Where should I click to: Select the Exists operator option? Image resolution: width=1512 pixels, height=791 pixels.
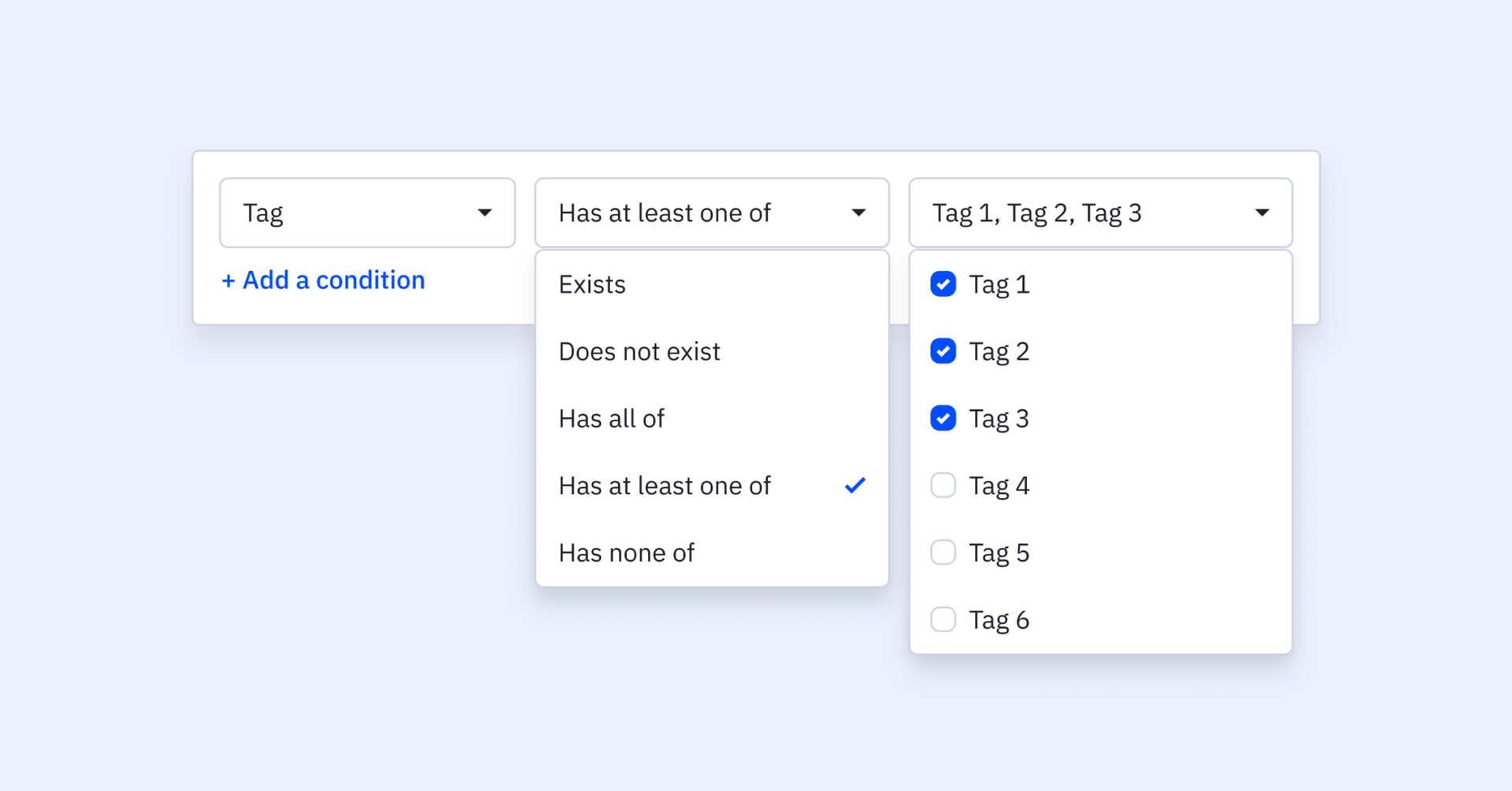coord(592,284)
